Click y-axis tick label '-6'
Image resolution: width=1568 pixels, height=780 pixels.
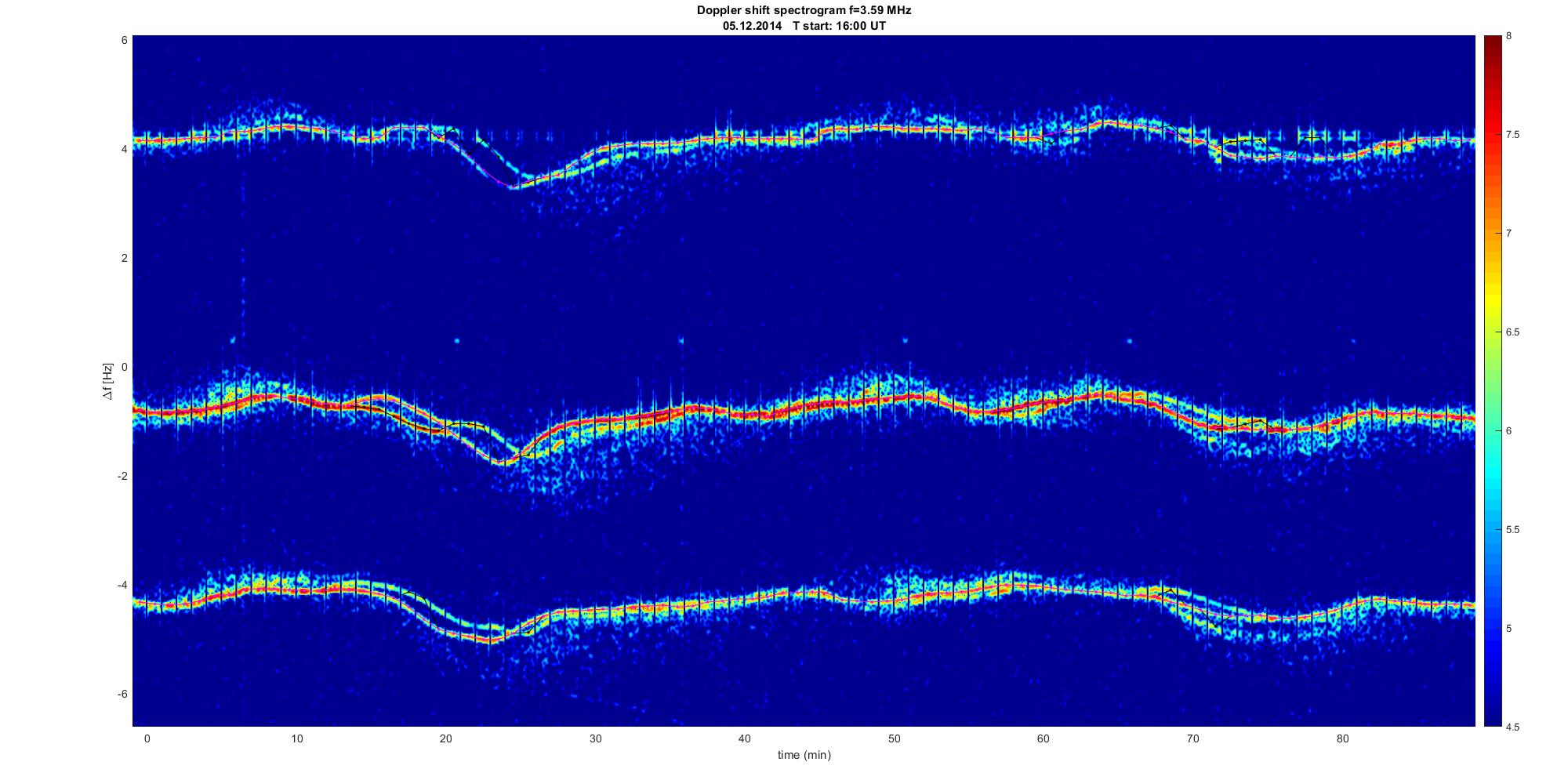click(122, 694)
